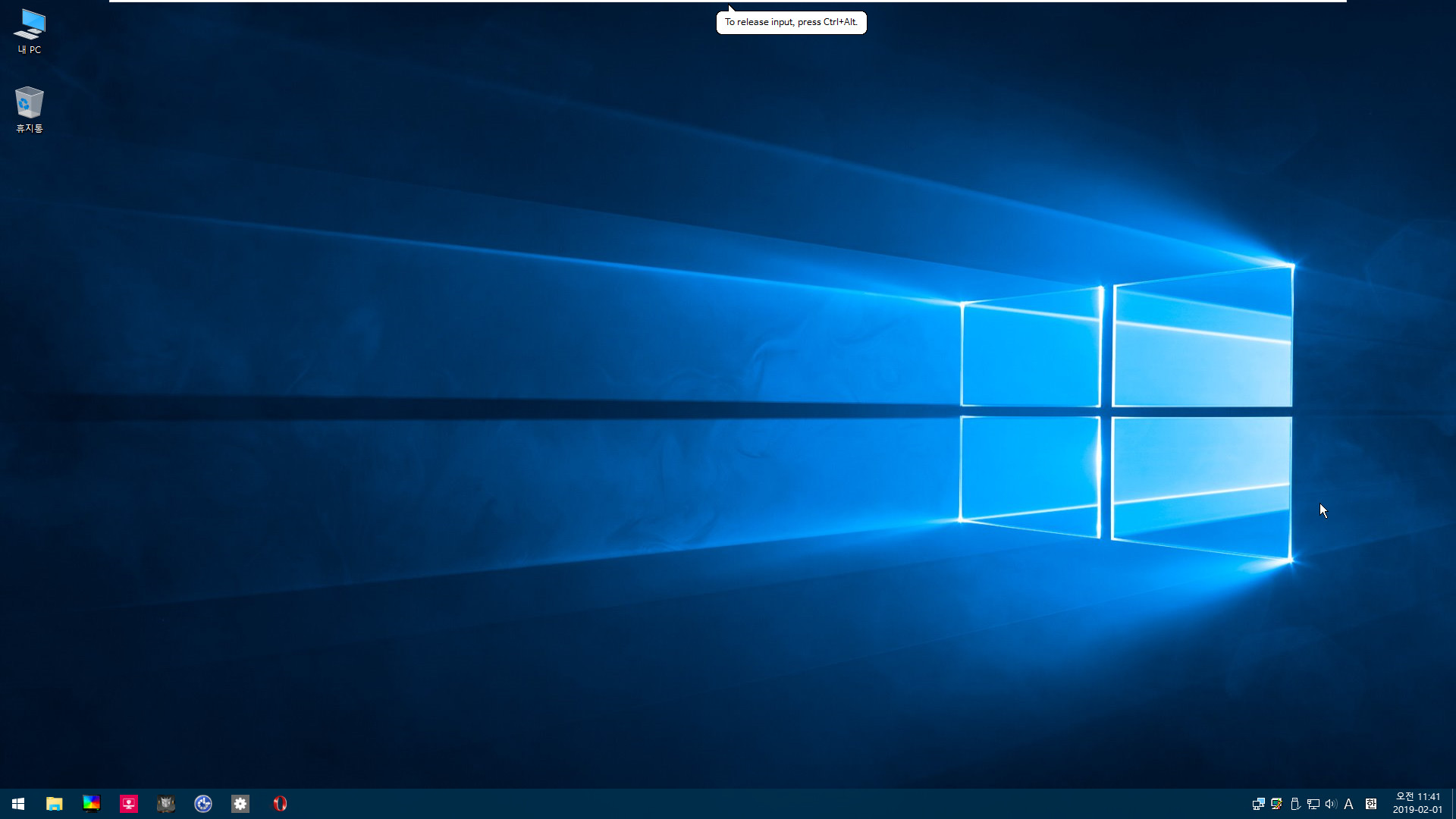Image resolution: width=1456 pixels, height=819 pixels.
Task: Open the 내 PC desktop icon
Action: [x=30, y=32]
